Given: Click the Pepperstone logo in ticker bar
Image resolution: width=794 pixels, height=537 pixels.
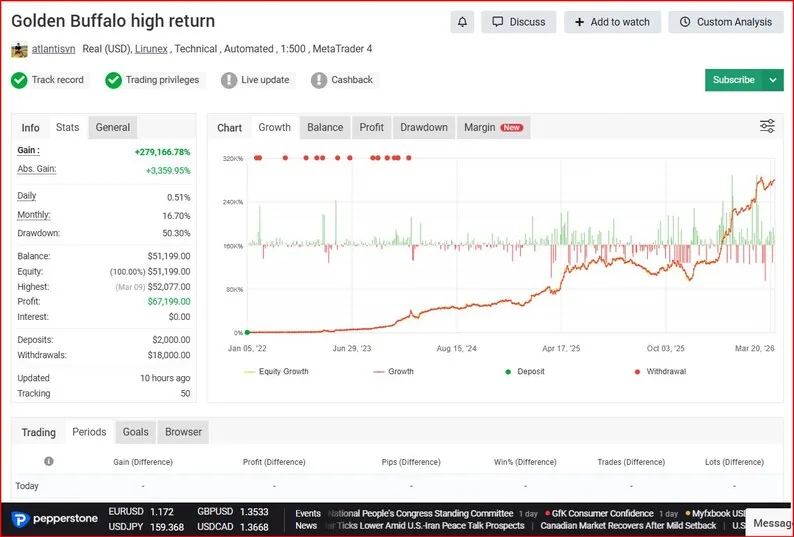Looking at the screenshot, I should pyautogui.click(x=55, y=519).
